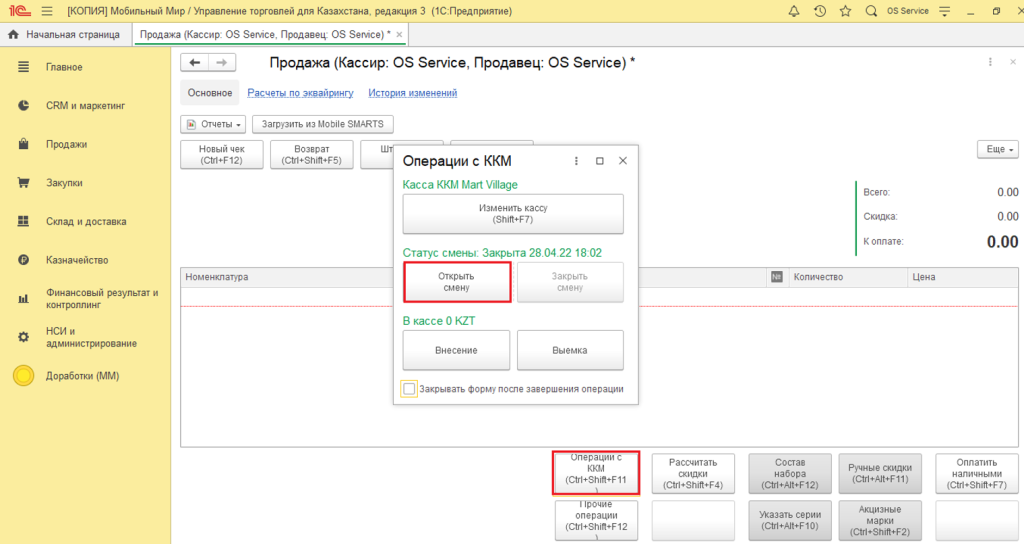
Task: Select the Основное tab
Action: click(x=210, y=93)
